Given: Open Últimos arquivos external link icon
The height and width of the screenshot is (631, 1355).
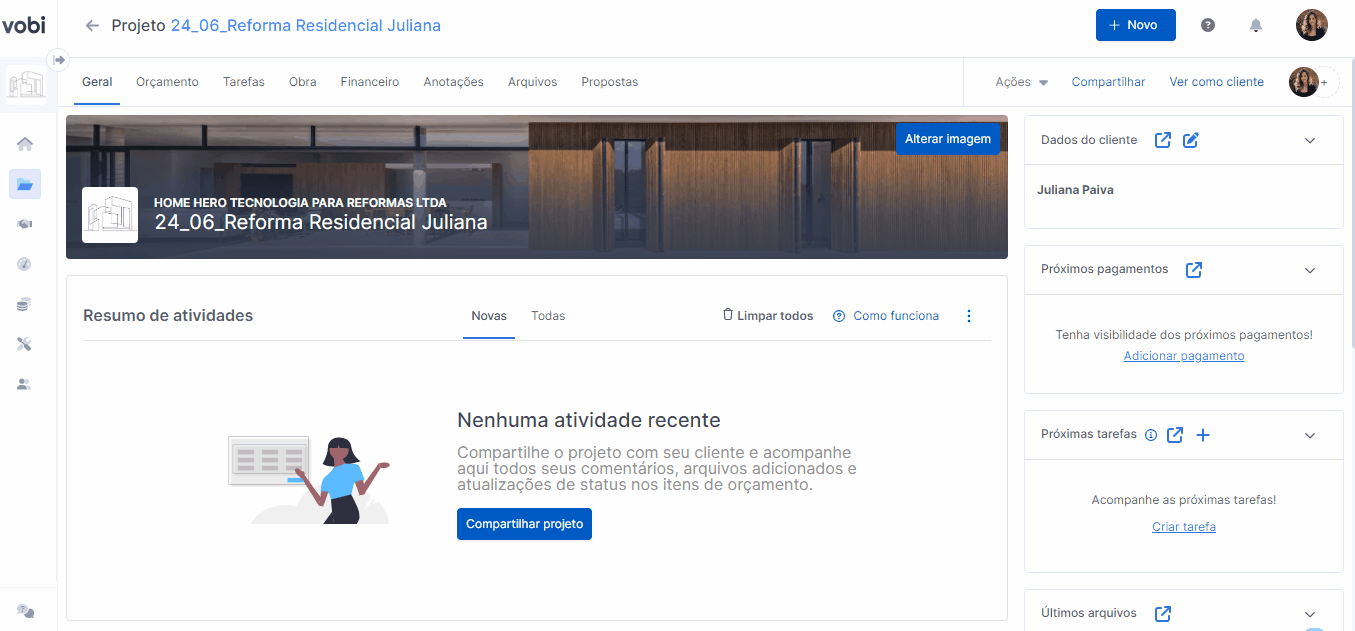Looking at the screenshot, I should (1162, 613).
